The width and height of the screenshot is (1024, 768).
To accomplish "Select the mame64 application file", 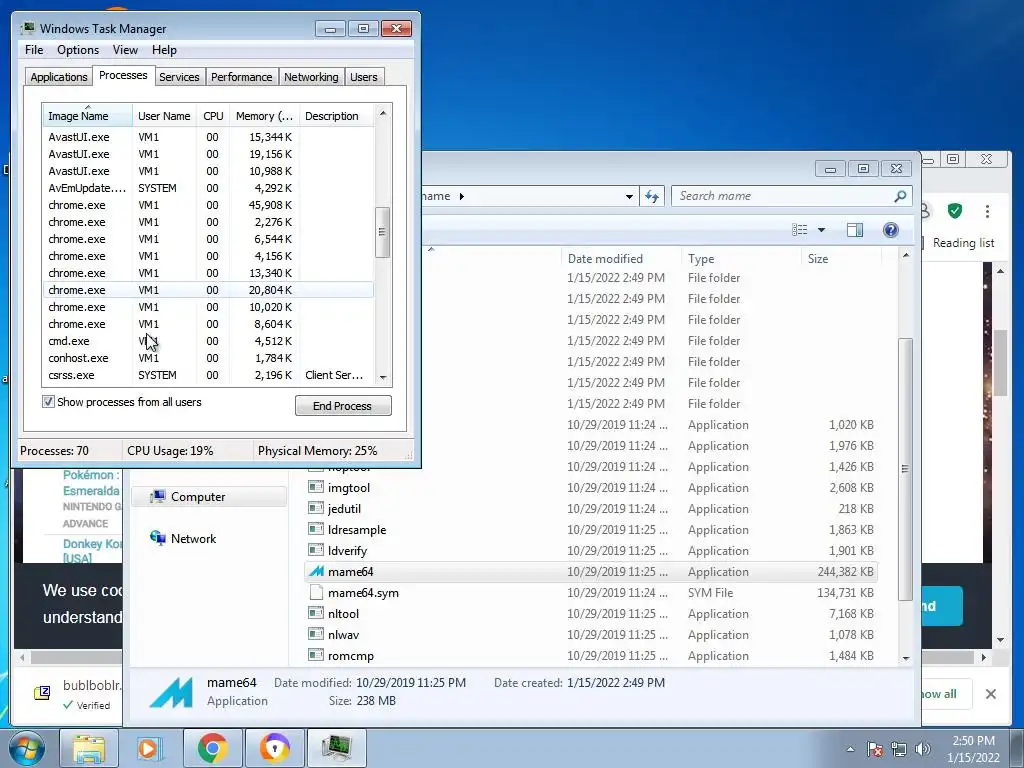I will click(591, 571).
